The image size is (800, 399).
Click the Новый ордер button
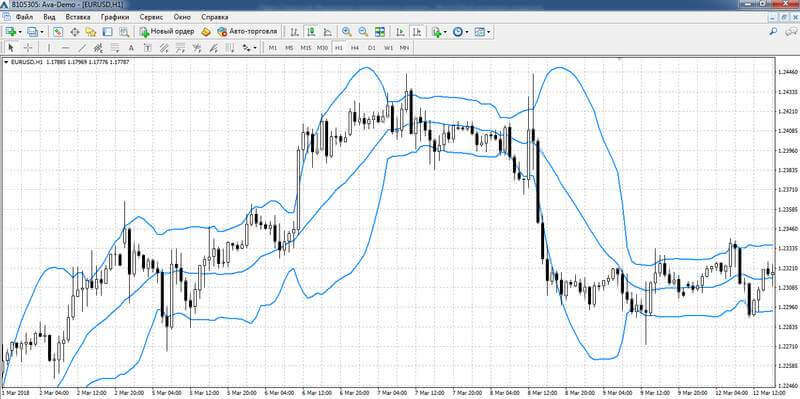[x=166, y=32]
